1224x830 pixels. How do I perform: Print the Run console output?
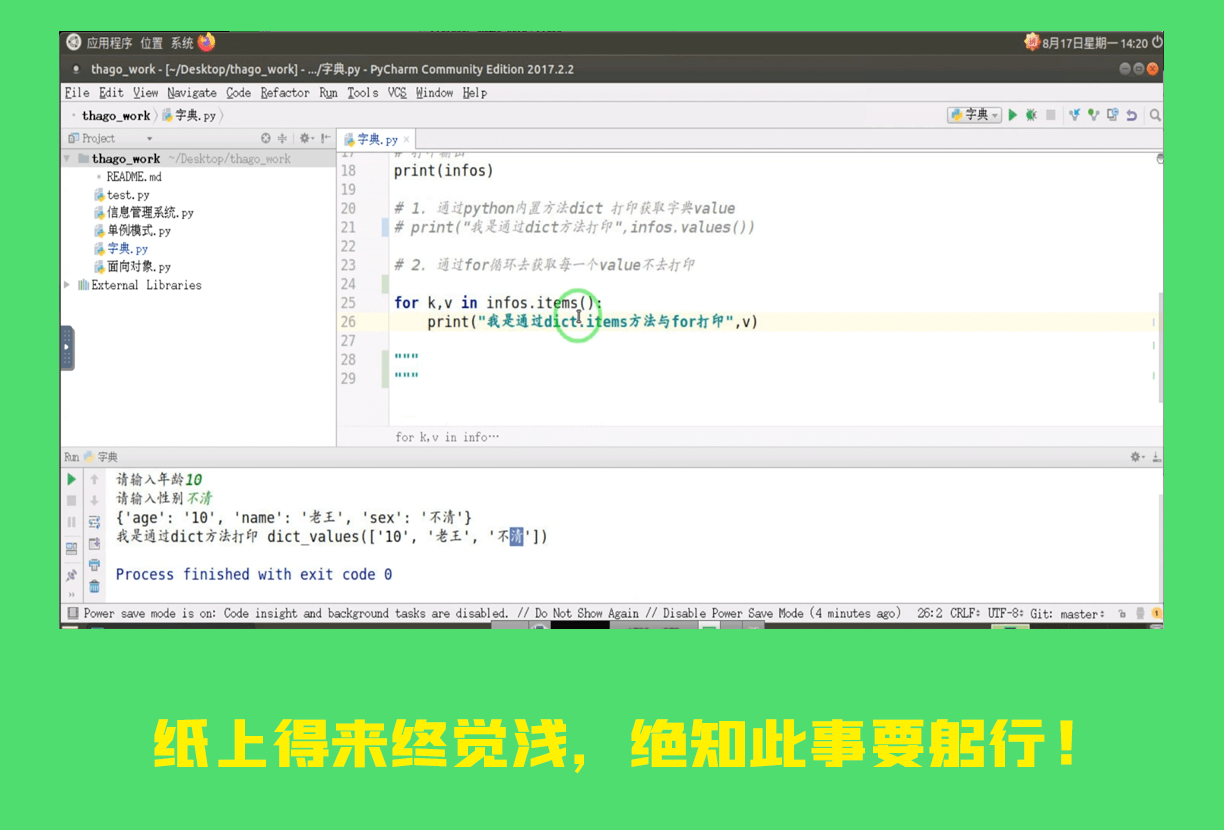pos(94,565)
